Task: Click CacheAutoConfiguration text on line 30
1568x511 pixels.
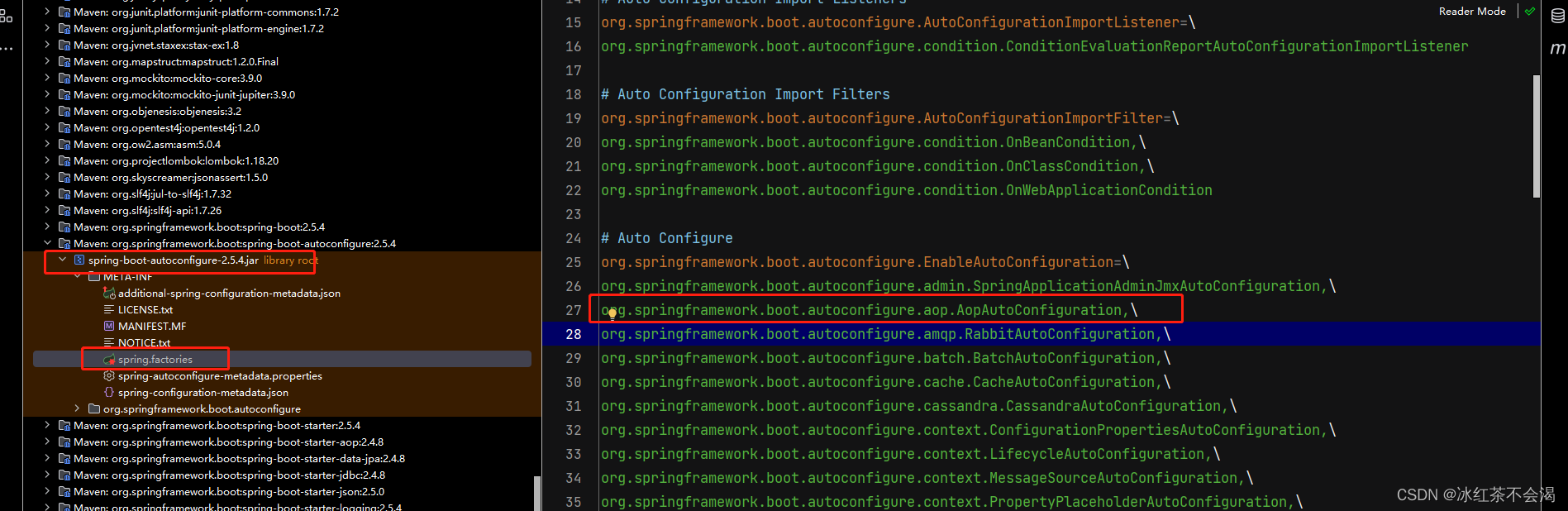Action: point(1064,382)
